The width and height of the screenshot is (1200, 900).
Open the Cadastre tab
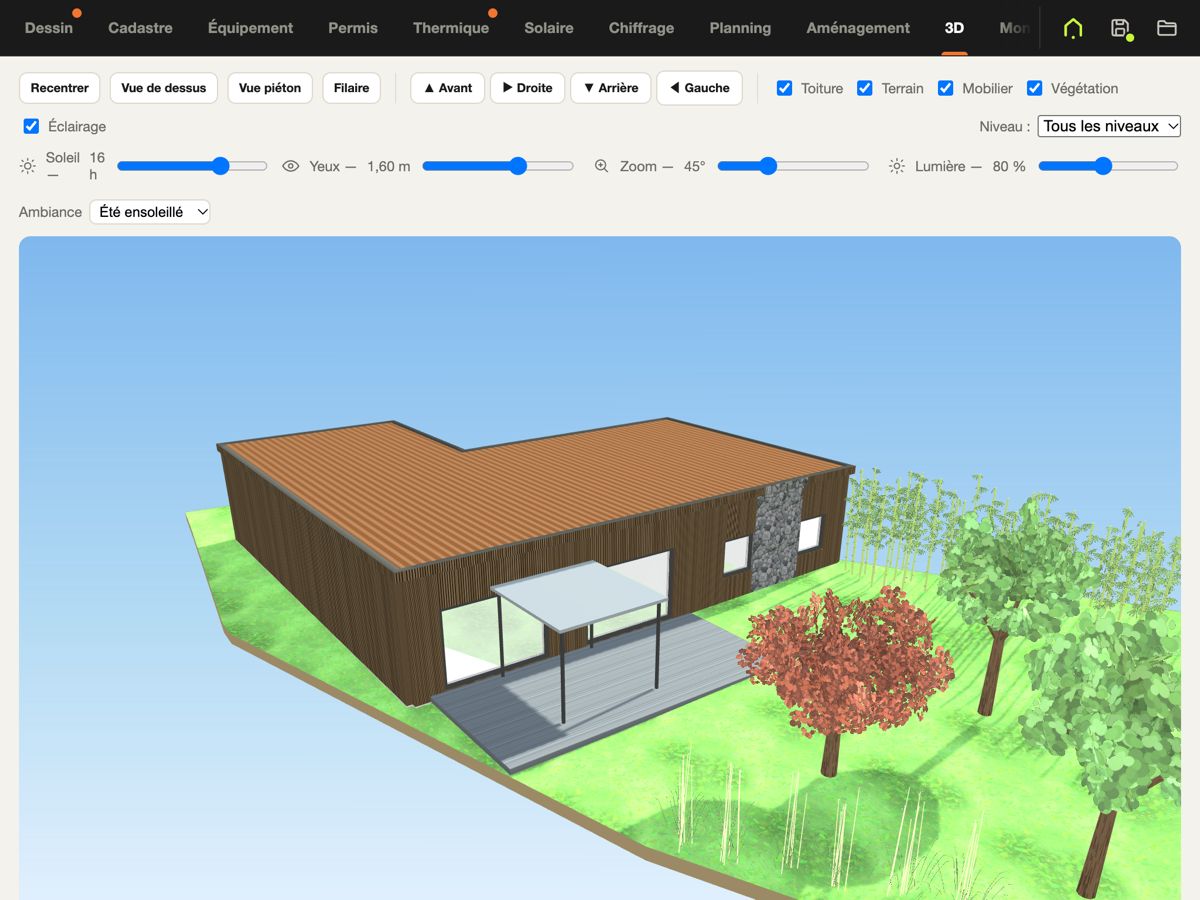pos(140,28)
